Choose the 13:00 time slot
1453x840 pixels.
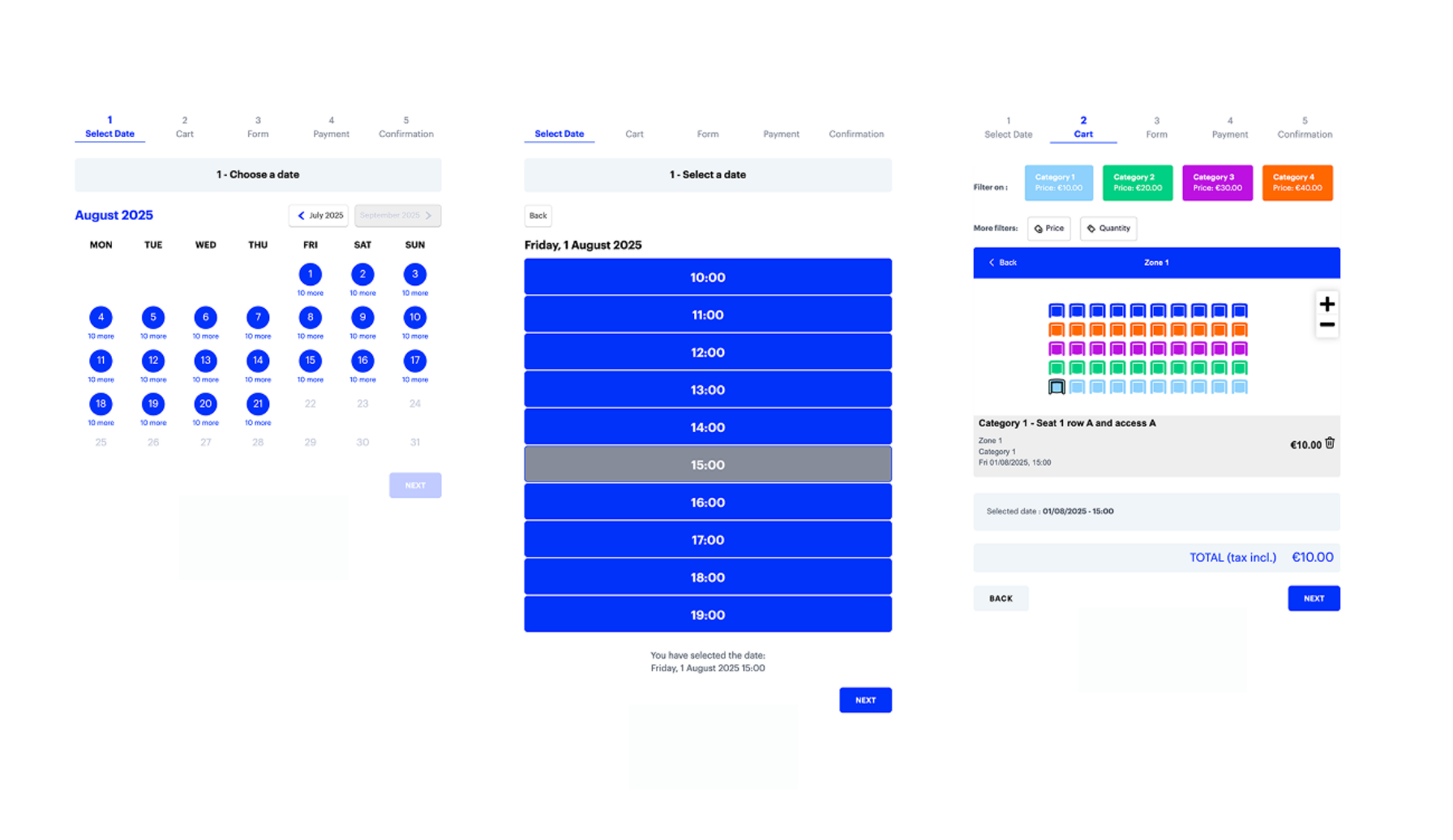(708, 390)
